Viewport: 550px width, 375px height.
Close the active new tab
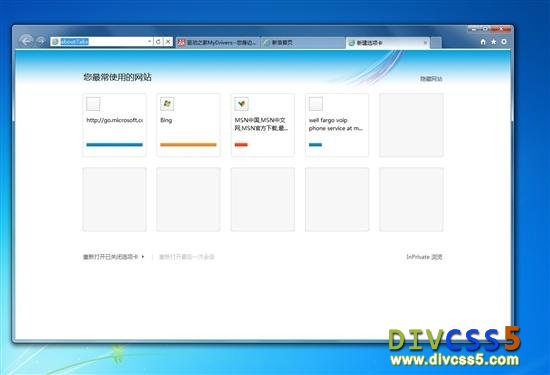point(425,43)
